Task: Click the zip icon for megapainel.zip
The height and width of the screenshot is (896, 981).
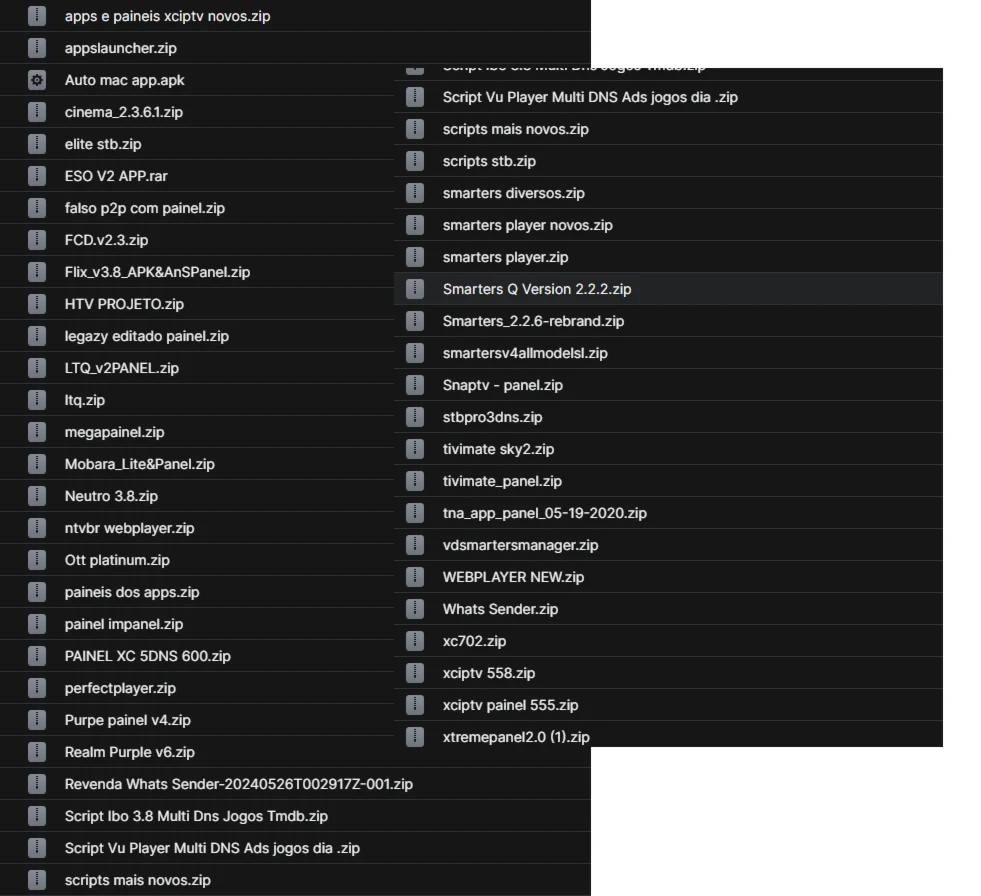Action: 37,432
